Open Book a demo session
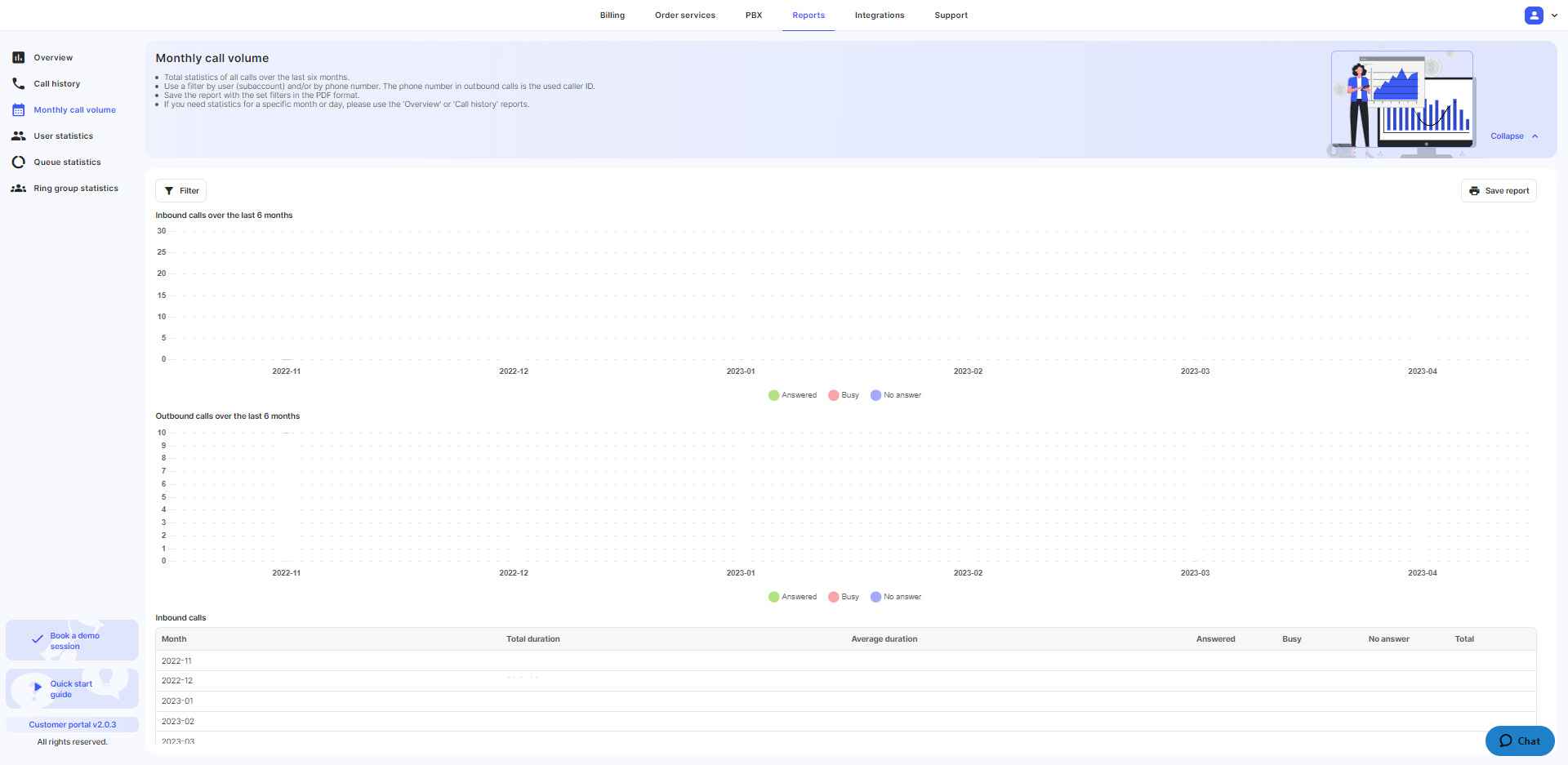Screen dimensions: 1568x765 coord(72,640)
